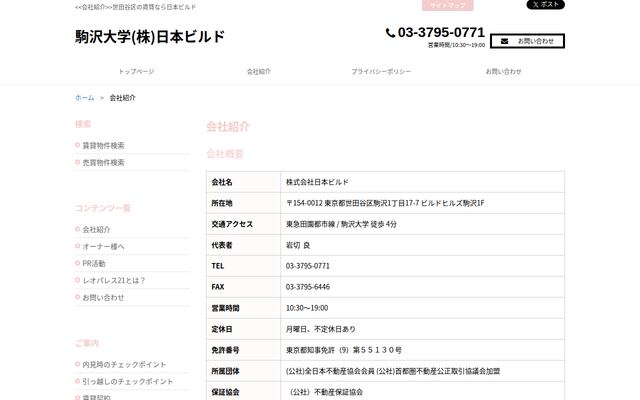Click the address cell starting 〒154-0012
The height and width of the screenshot is (400, 640).
coord(422,203)
